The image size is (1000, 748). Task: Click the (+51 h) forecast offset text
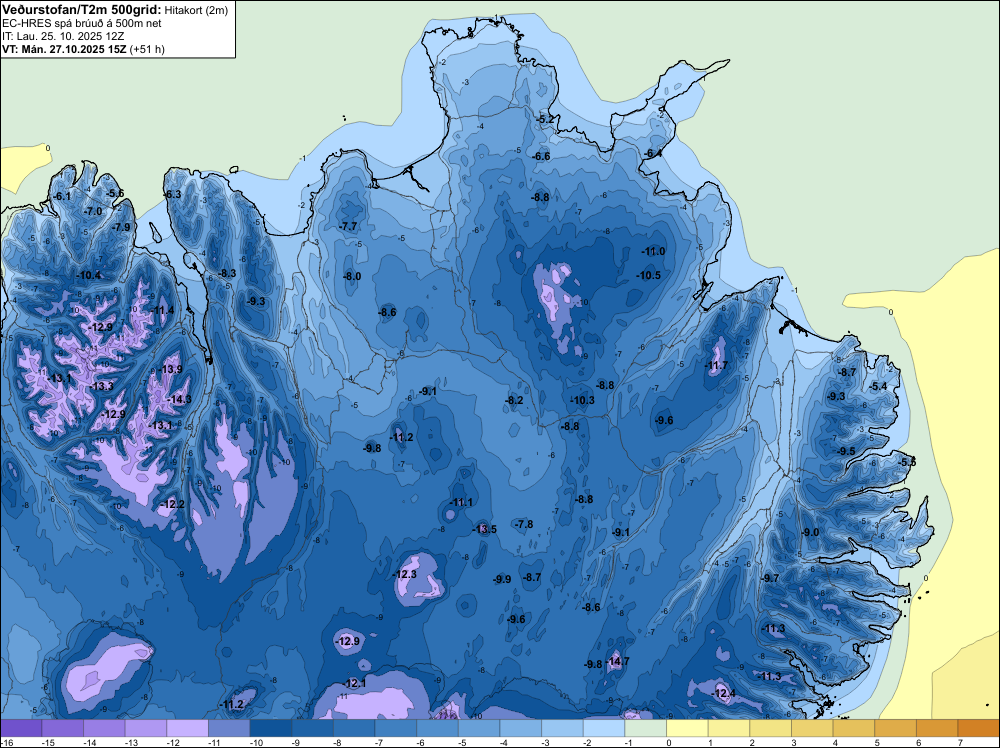point(147,49)
